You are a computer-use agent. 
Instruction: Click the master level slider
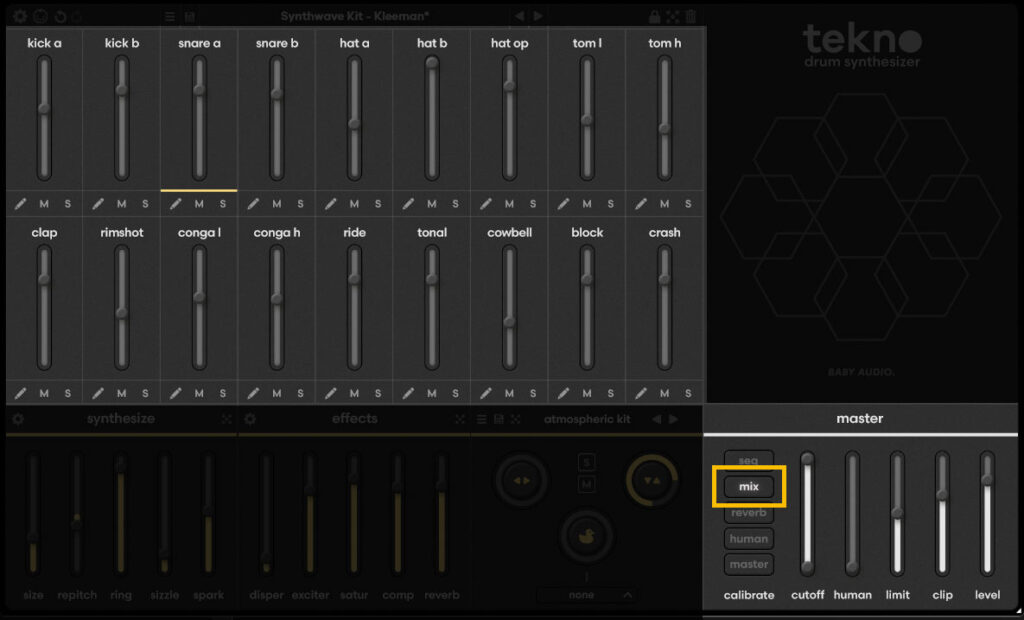coord(987,512)
